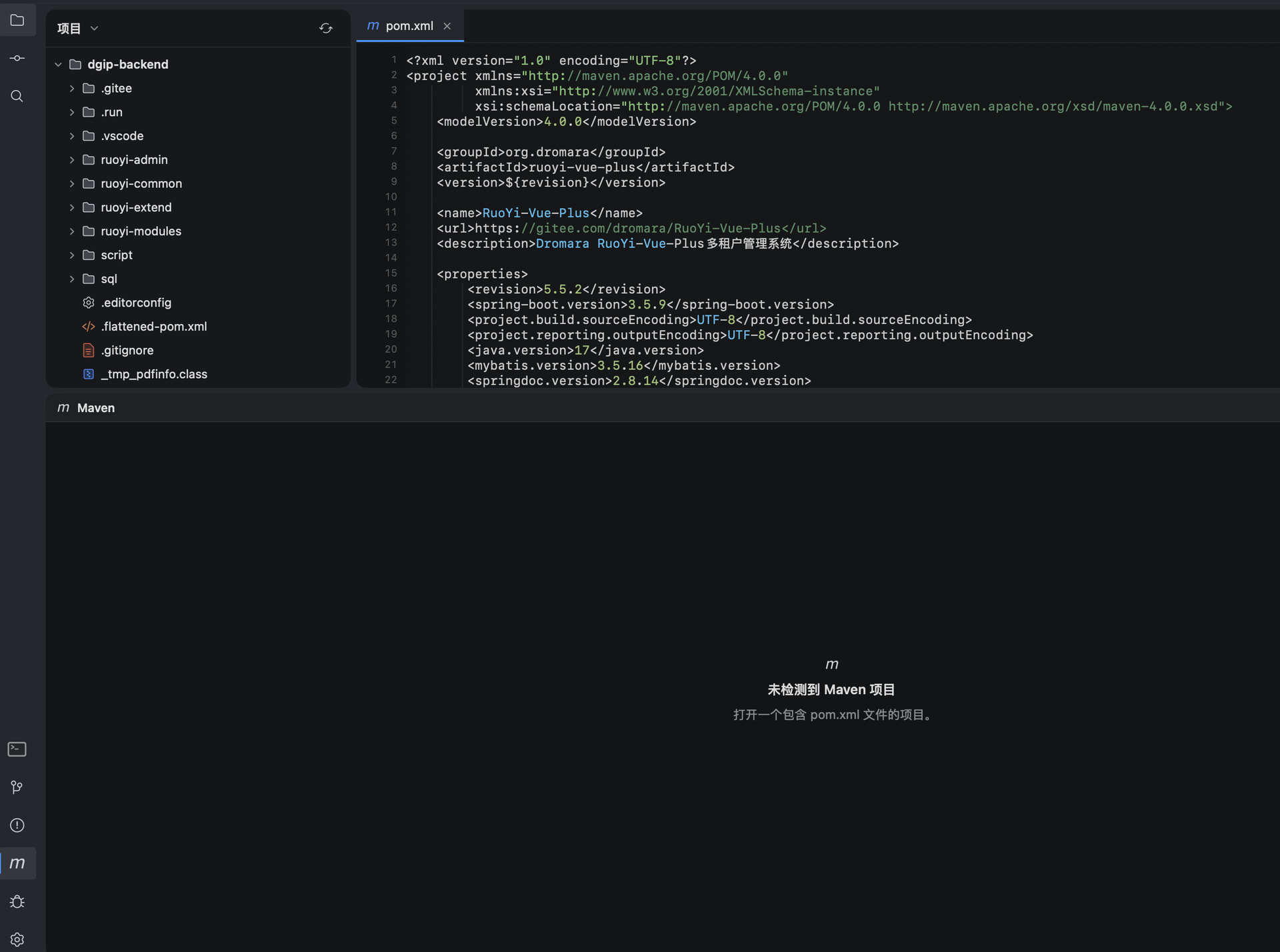Click the .editorconfig gear file icon
Viewport: 1280px width, 952px height.
pyautogui.click(x=89, y=303)
